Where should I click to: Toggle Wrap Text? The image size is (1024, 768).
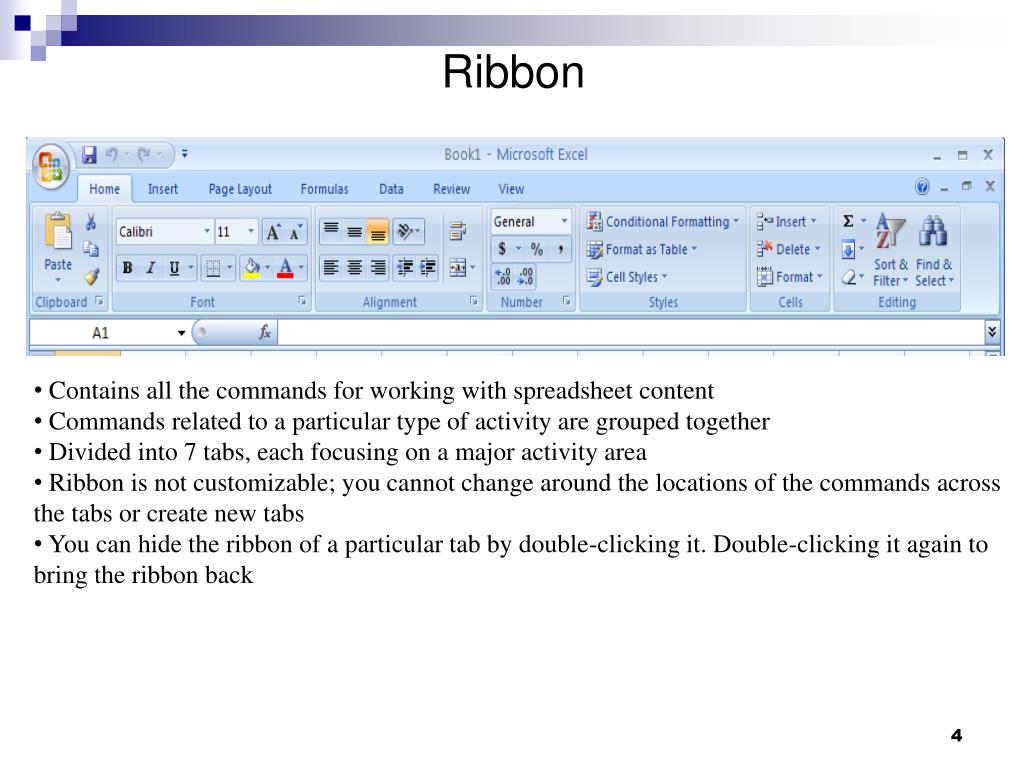tap(458, 231)
